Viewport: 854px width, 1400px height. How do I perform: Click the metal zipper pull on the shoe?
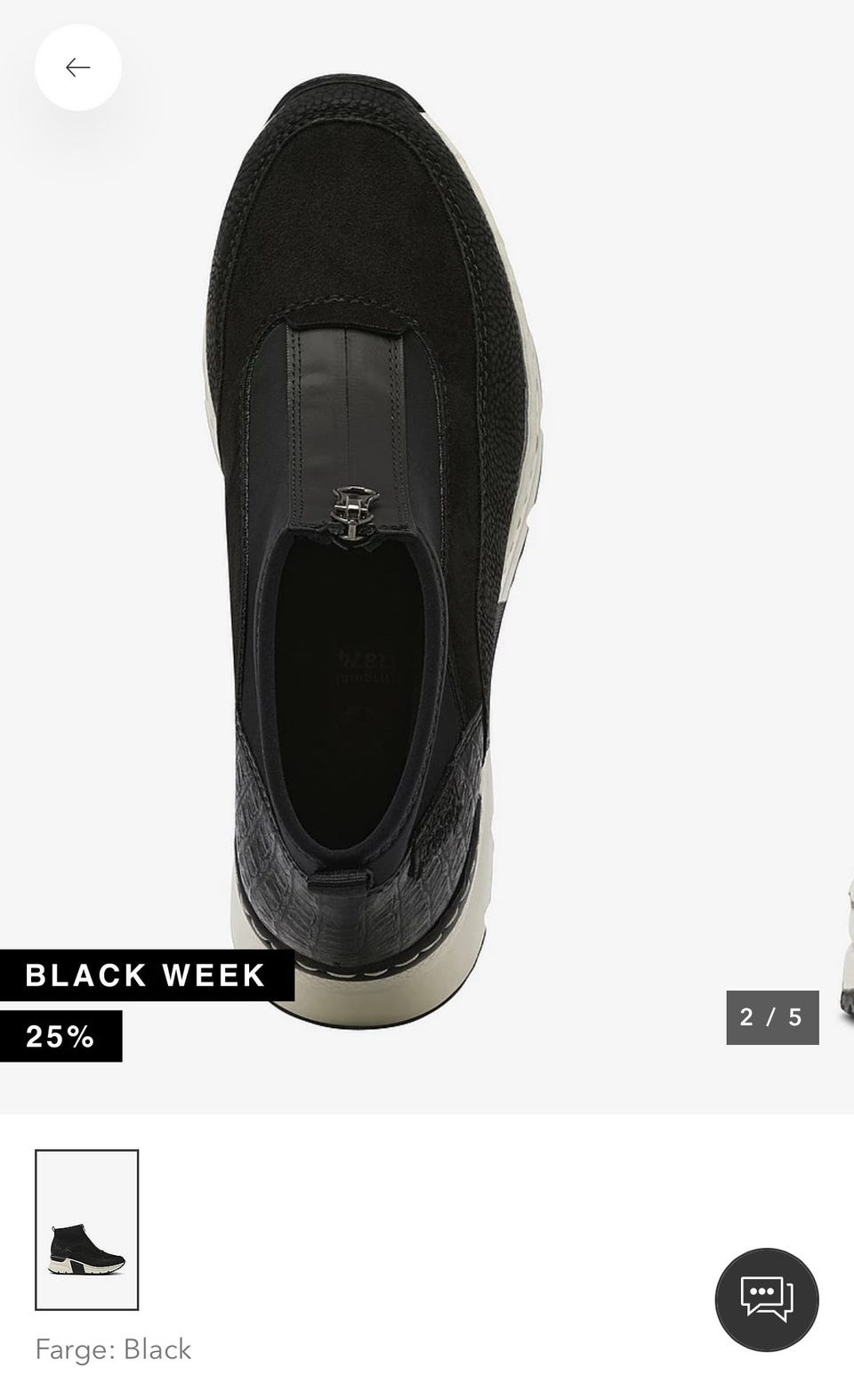click(354, 516)
